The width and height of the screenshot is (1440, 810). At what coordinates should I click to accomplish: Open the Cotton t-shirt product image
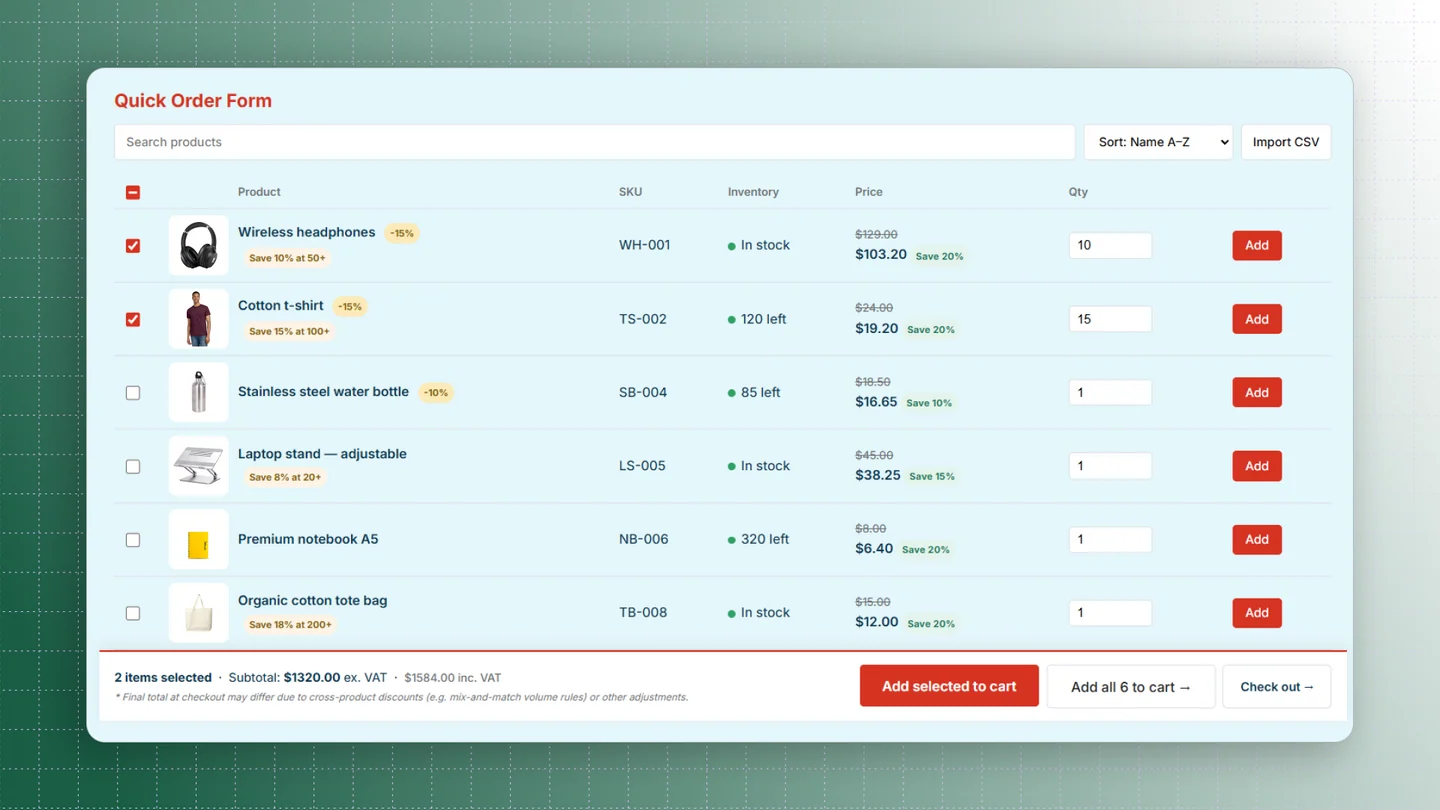(198, 319)
